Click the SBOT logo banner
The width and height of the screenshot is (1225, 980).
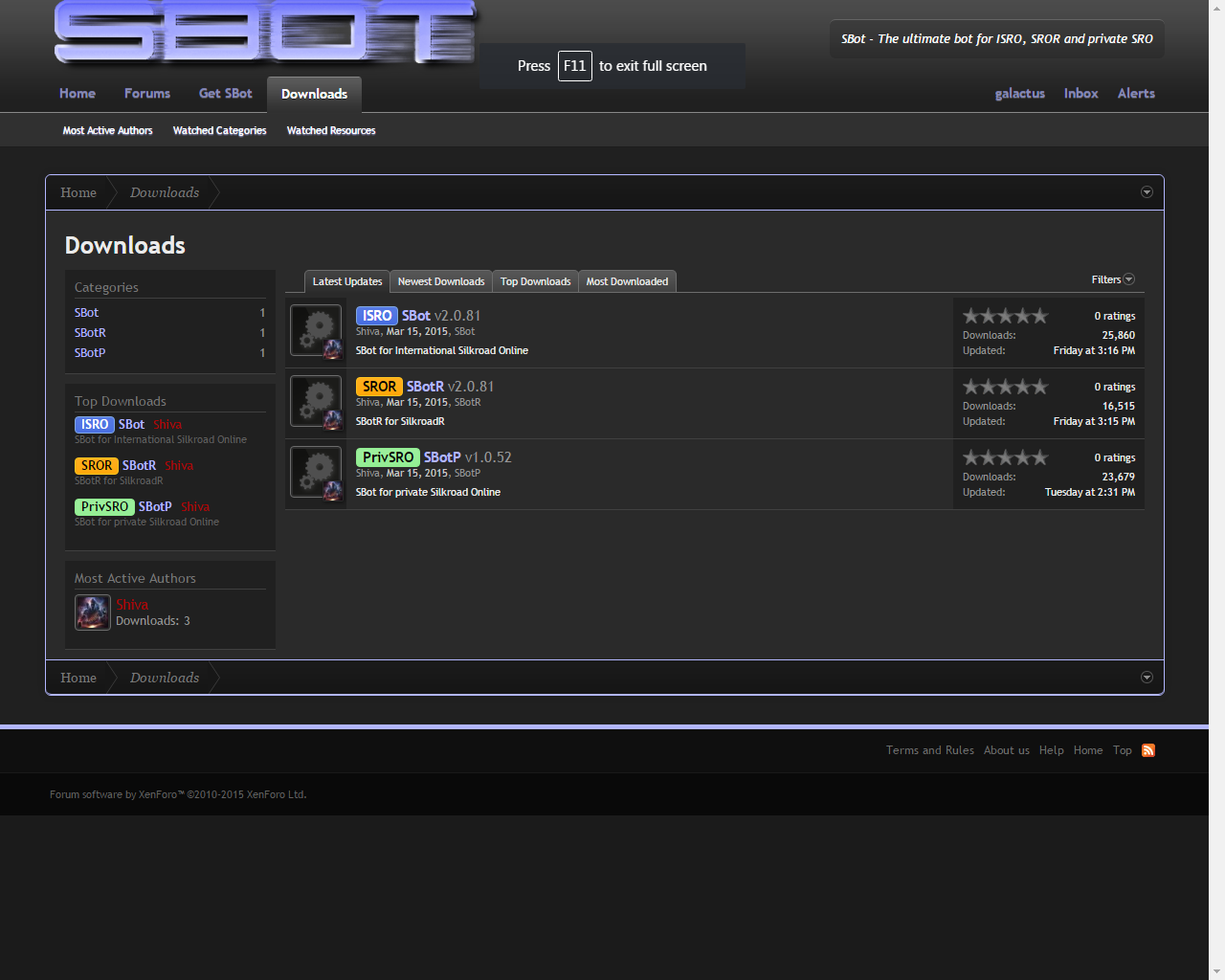(264, 33)
